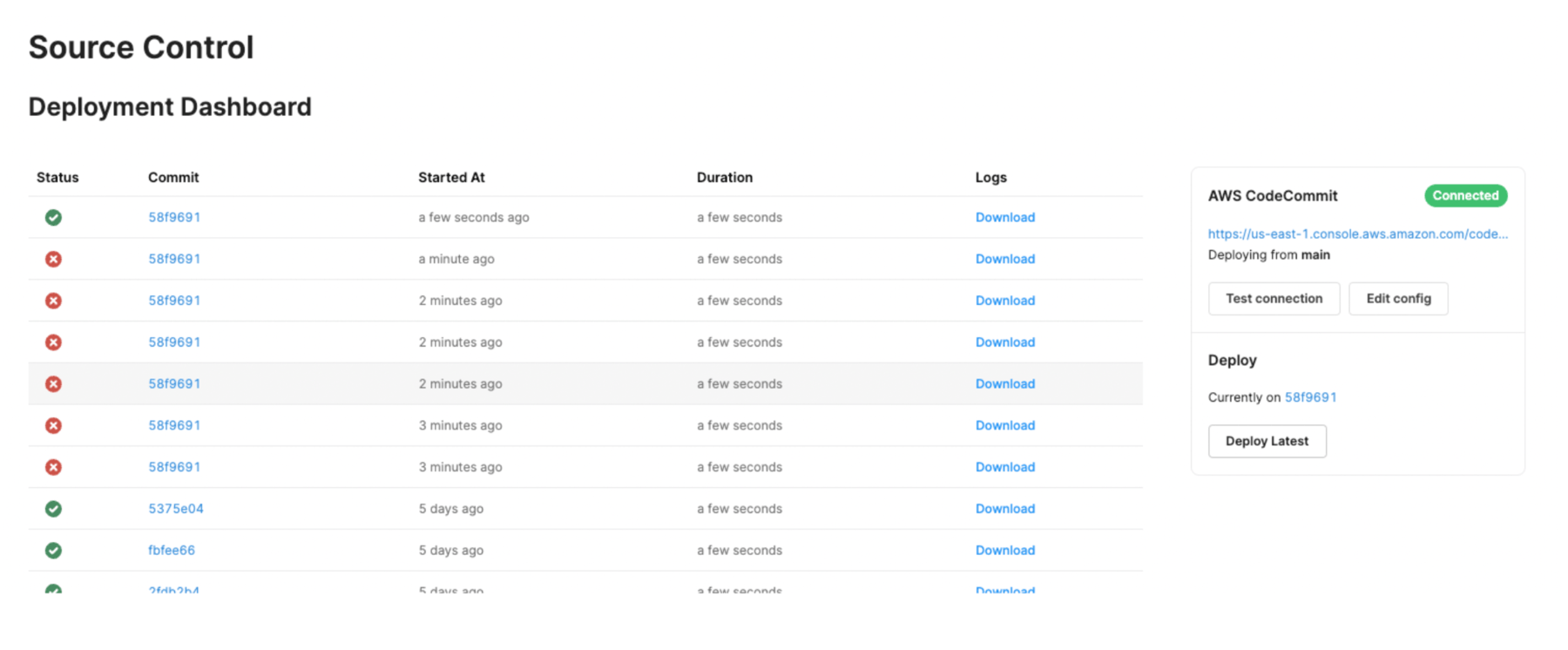Viewport: 1568px width, 650px height.
Task: Click '5 days ago' in the 5375e04 row
Action: click(x=451, y=509)
